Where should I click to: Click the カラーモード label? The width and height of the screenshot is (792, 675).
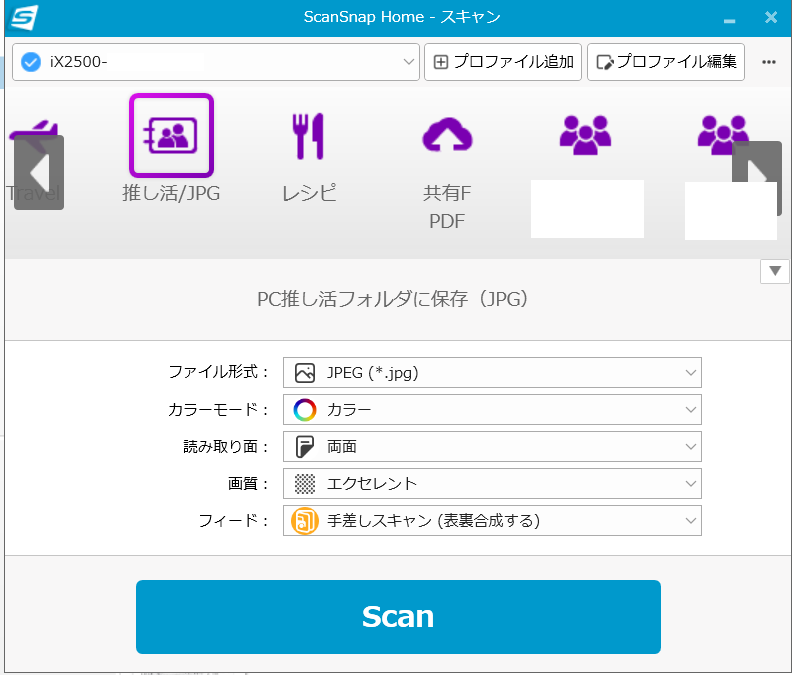218,409
